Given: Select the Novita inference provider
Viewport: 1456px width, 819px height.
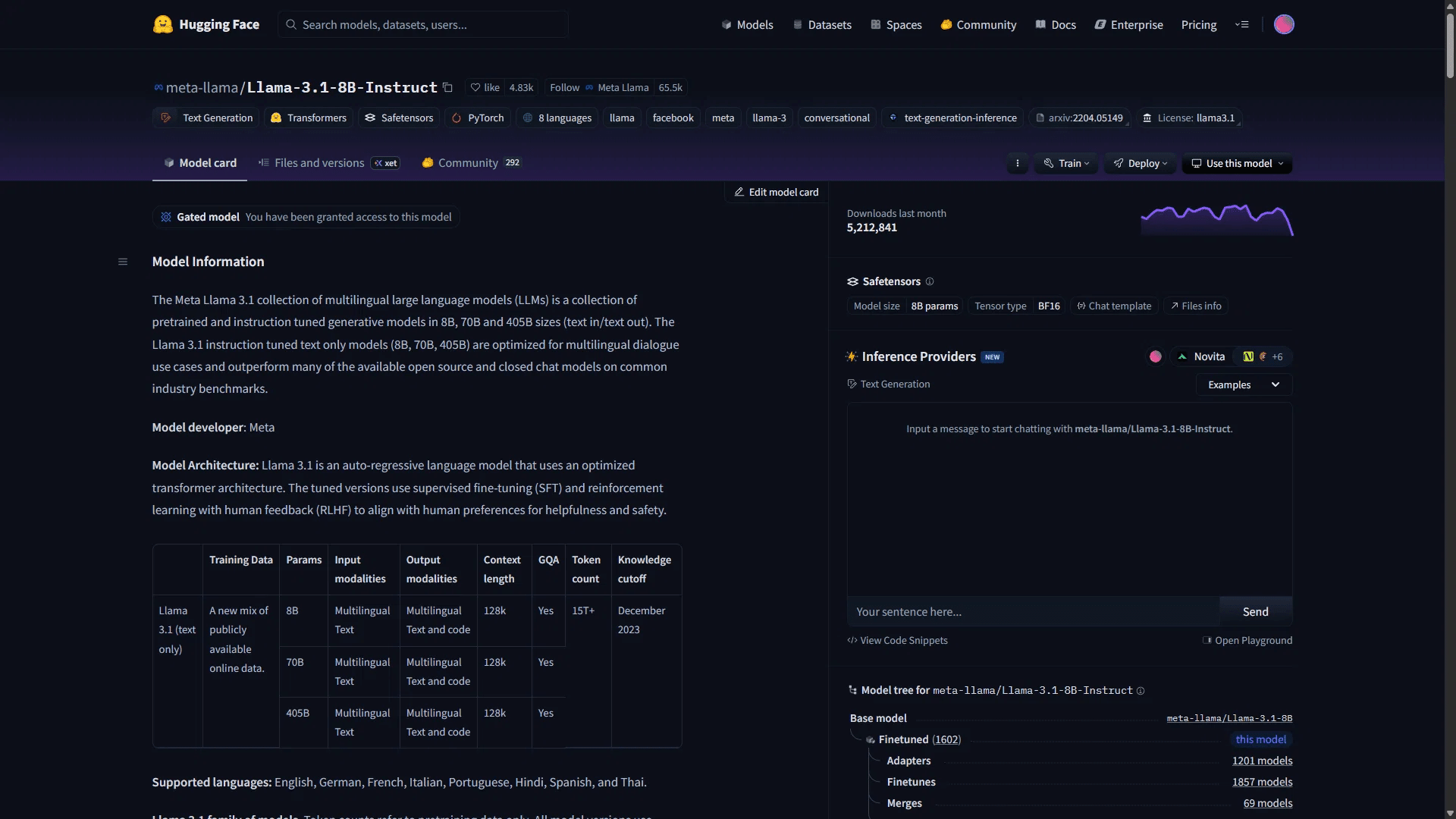Looking at the screenshot, I should coord(1201,356).
